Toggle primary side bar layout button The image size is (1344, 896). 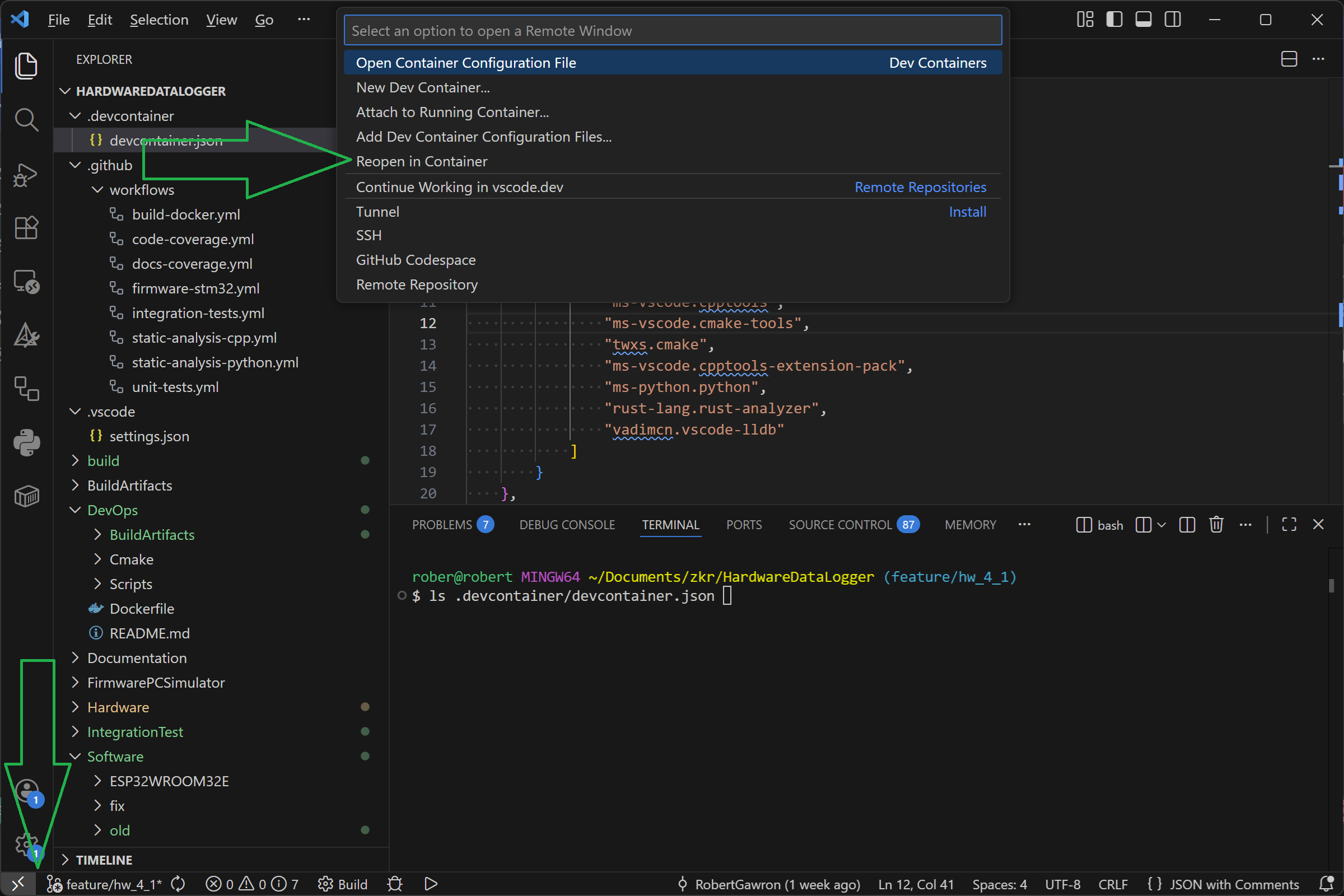click(1114, 20)
